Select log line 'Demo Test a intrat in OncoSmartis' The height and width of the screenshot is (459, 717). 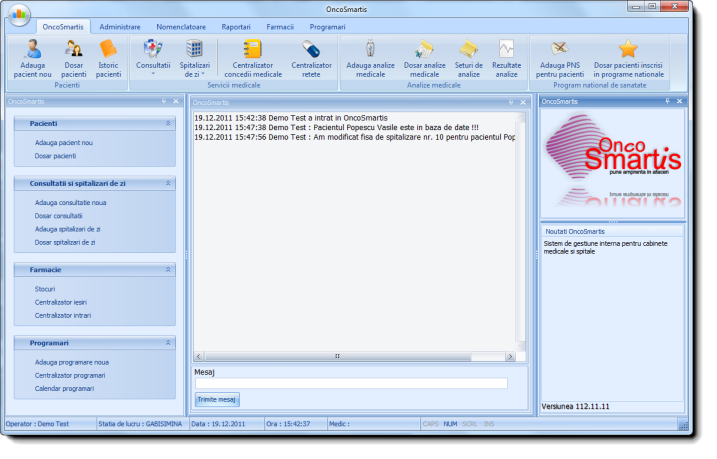[x=291, y=118]
